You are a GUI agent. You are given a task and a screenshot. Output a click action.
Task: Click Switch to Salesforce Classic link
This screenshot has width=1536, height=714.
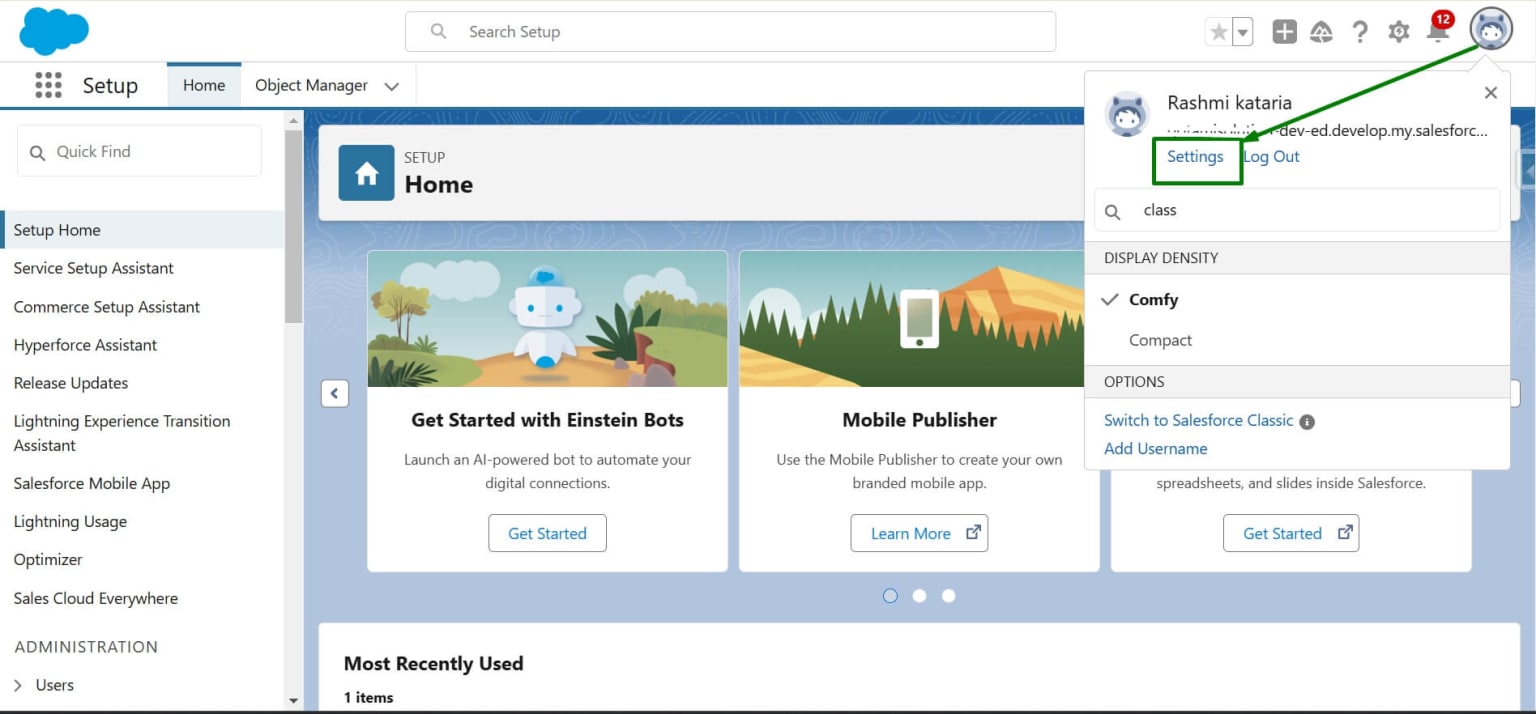[1198, 421]
